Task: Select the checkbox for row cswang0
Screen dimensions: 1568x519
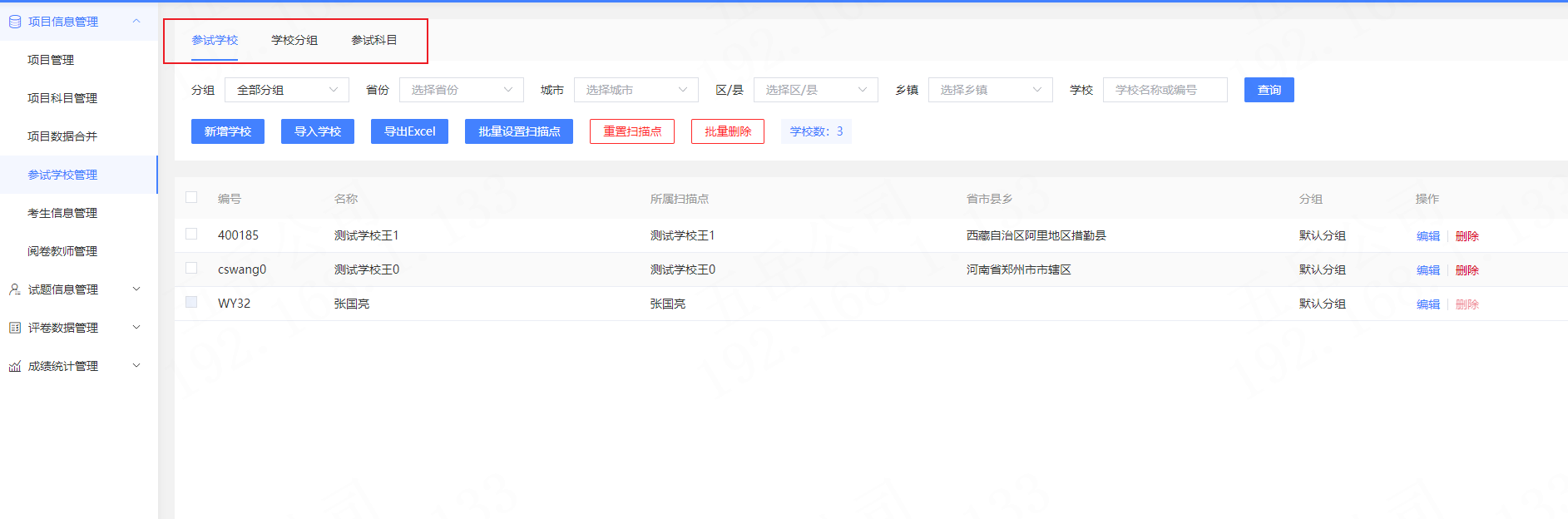Action: click(x=191, y=269)
